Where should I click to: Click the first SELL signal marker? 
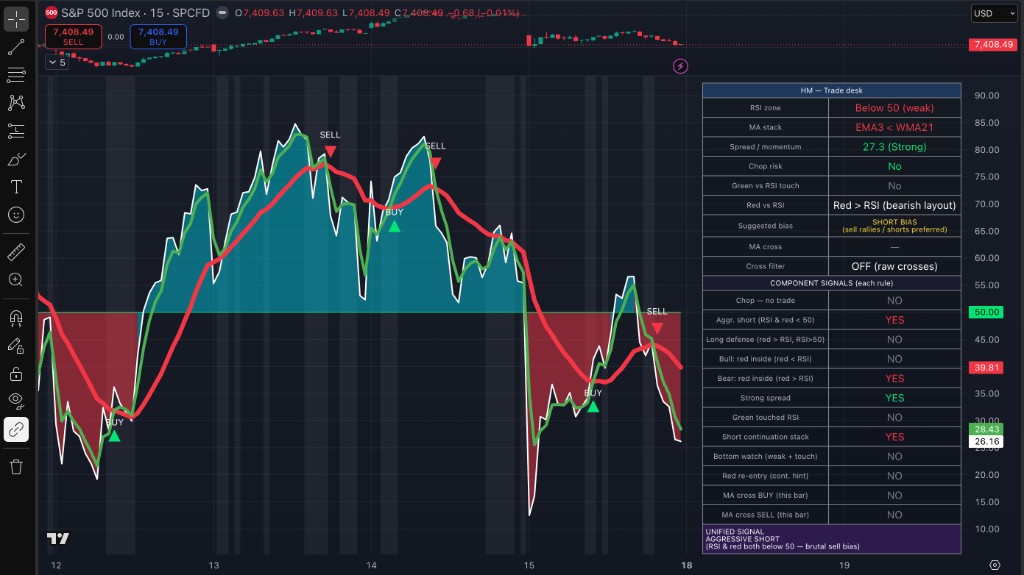[330, 152]
